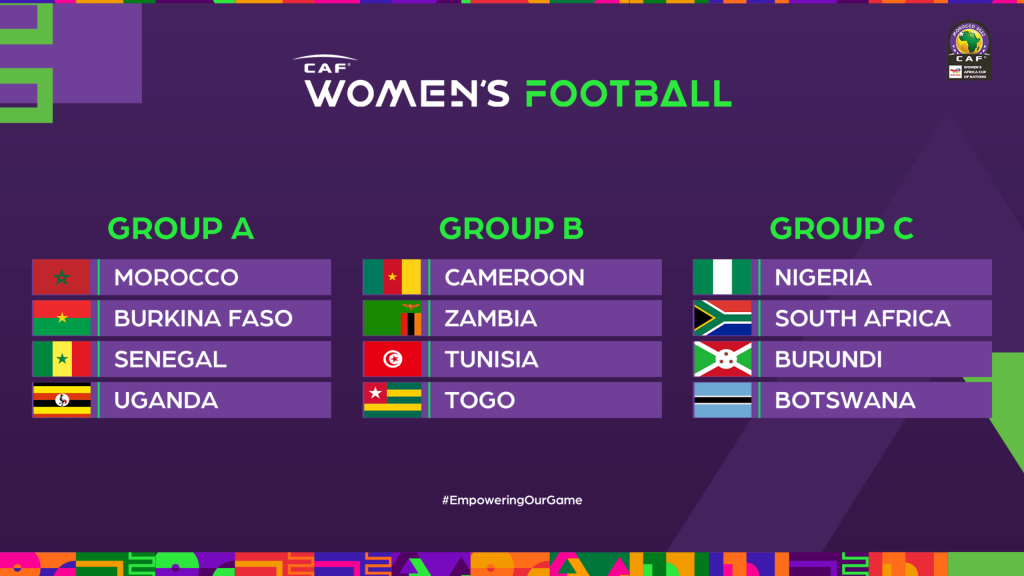Click the Burkina Faso flag
1024x576 pixels.
62,318
